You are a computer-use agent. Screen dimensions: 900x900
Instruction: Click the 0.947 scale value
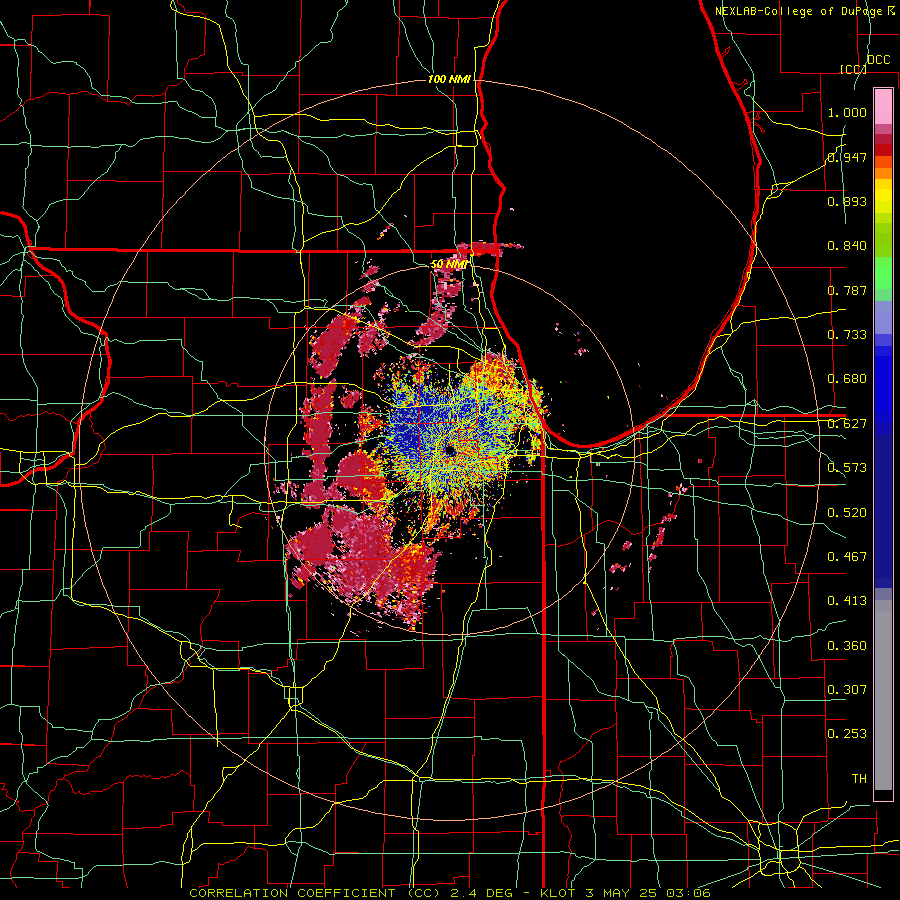pos(847,157)
